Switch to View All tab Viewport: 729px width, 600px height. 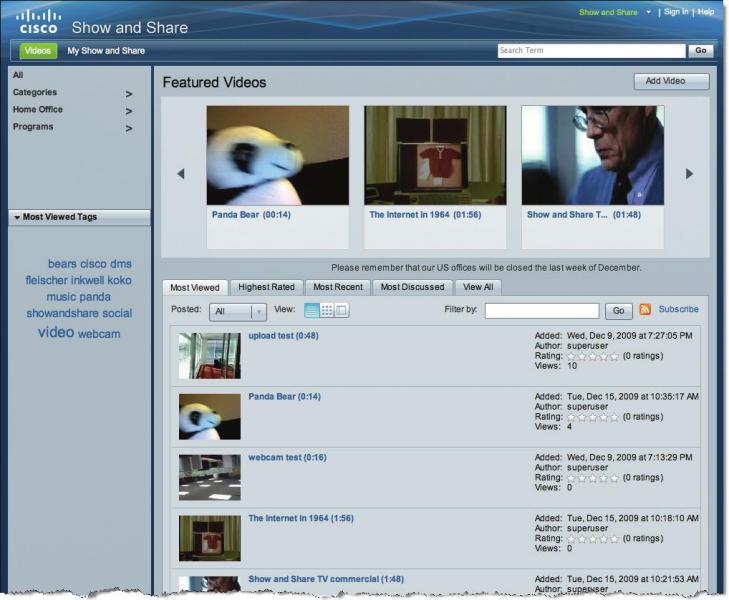(478, 287)
